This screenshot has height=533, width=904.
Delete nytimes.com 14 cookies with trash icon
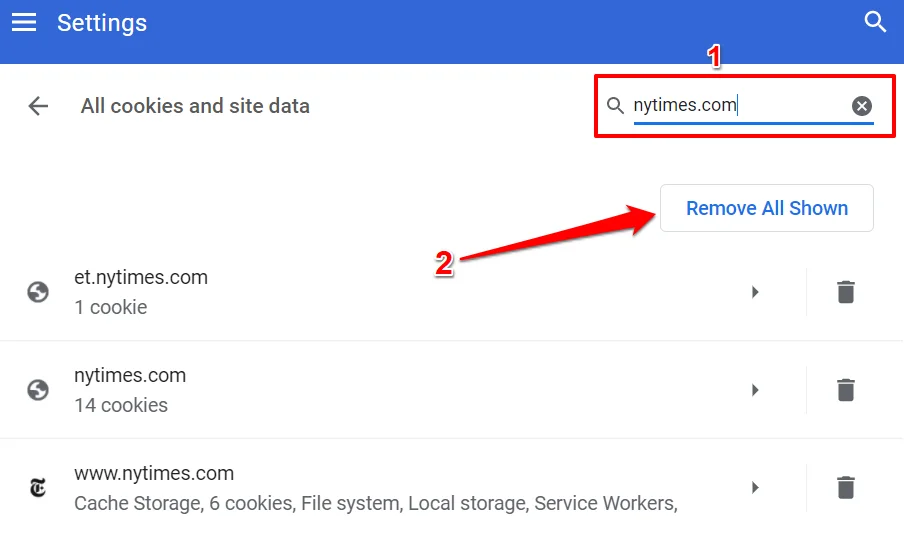[x=846, y=390]
